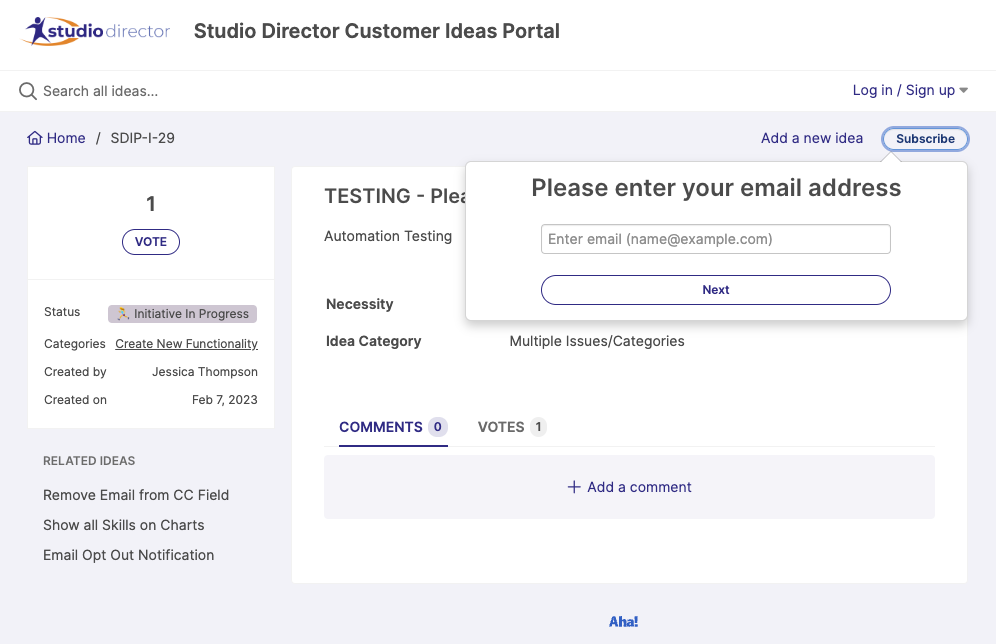Image resolution: width=996 pixels, height=644 pixels.
Task: Click the VOTE button on the idea
Action: tap(150, 242)
